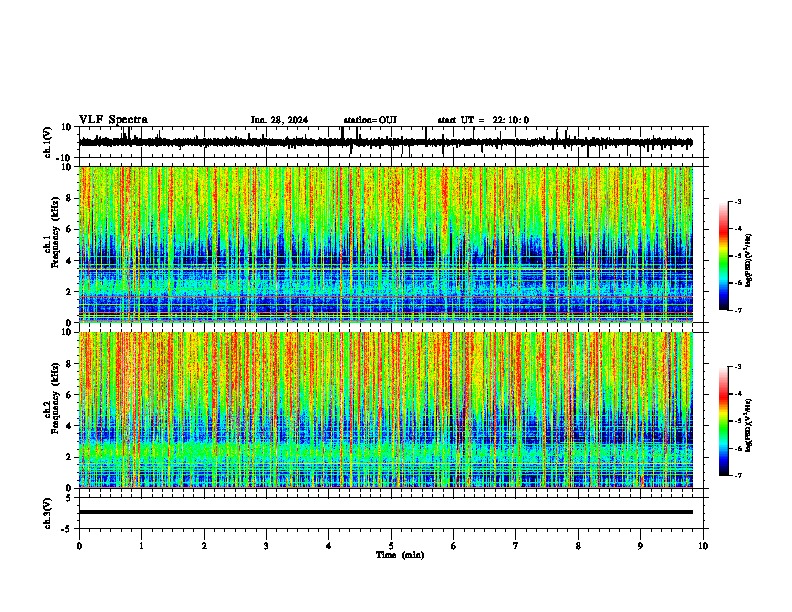The image size is (792, 612).
Task: Click time axis tick label "0"
Action: pos(79,546)
